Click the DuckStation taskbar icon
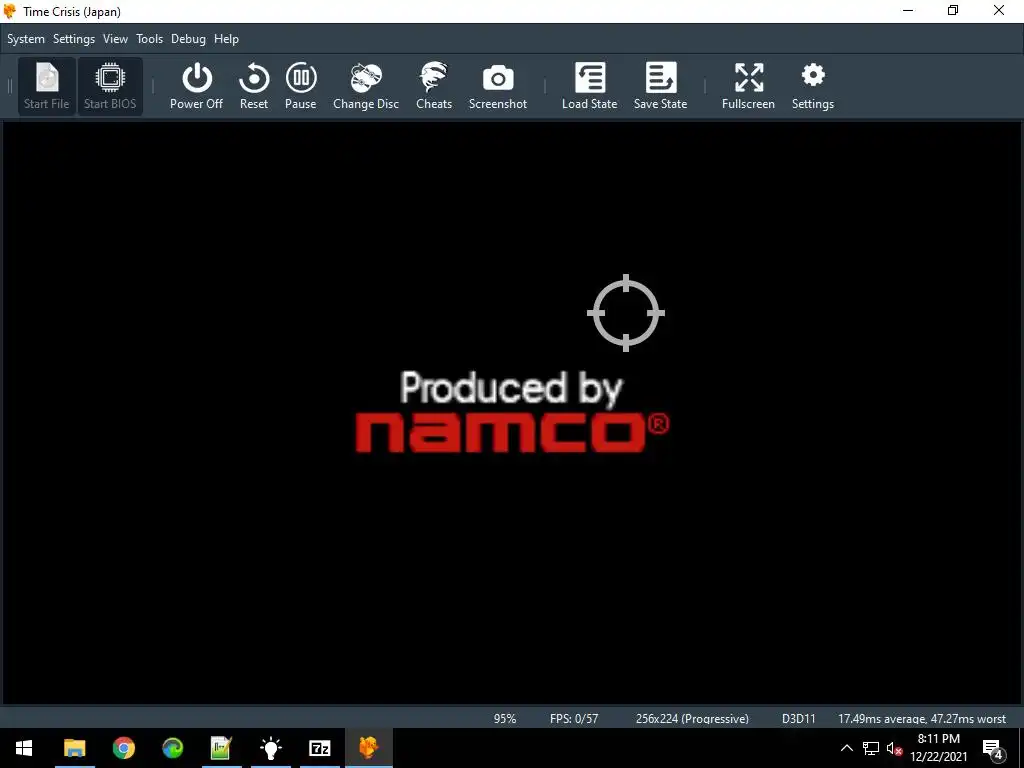Viewport: 1024px width, 768px height. point(368,748)
